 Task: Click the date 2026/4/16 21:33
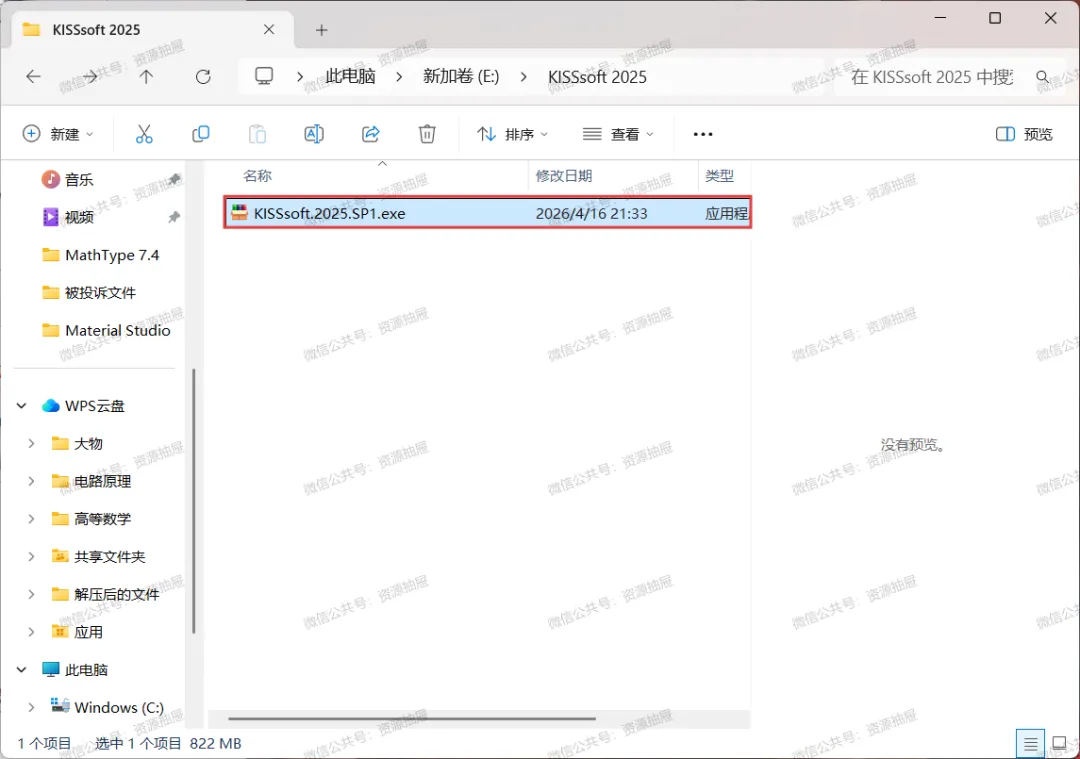[591, 214]
